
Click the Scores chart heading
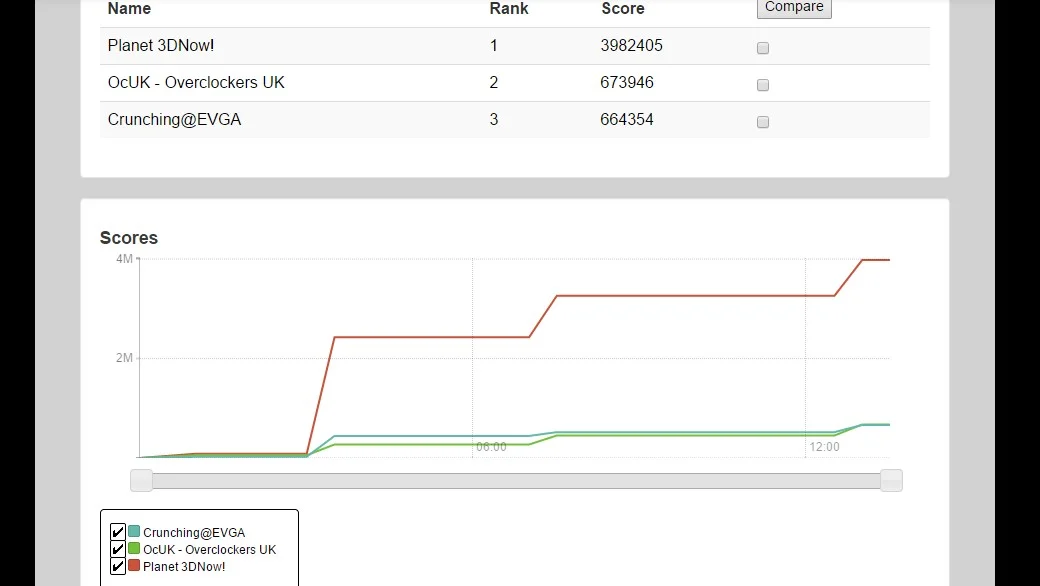tap(129, 238)
